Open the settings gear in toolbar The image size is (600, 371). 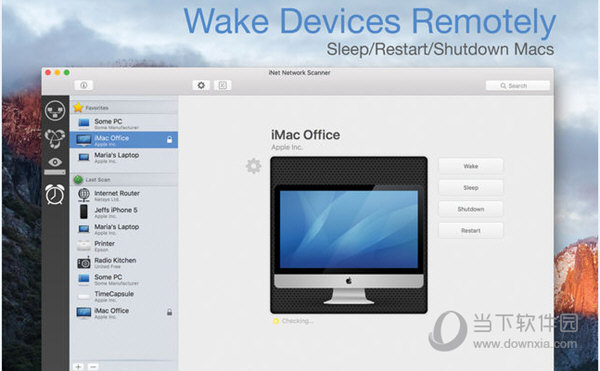(x=201, y=85)
